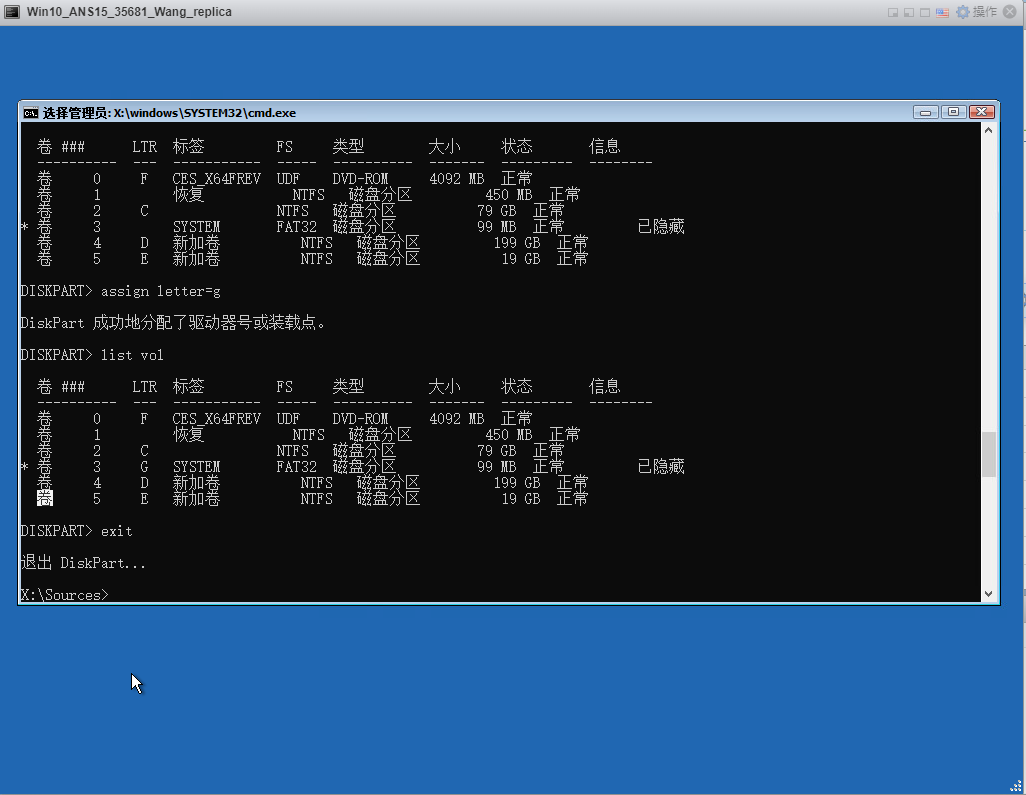Click the cmd vertical scrollbar thumb

coord(989,454)
